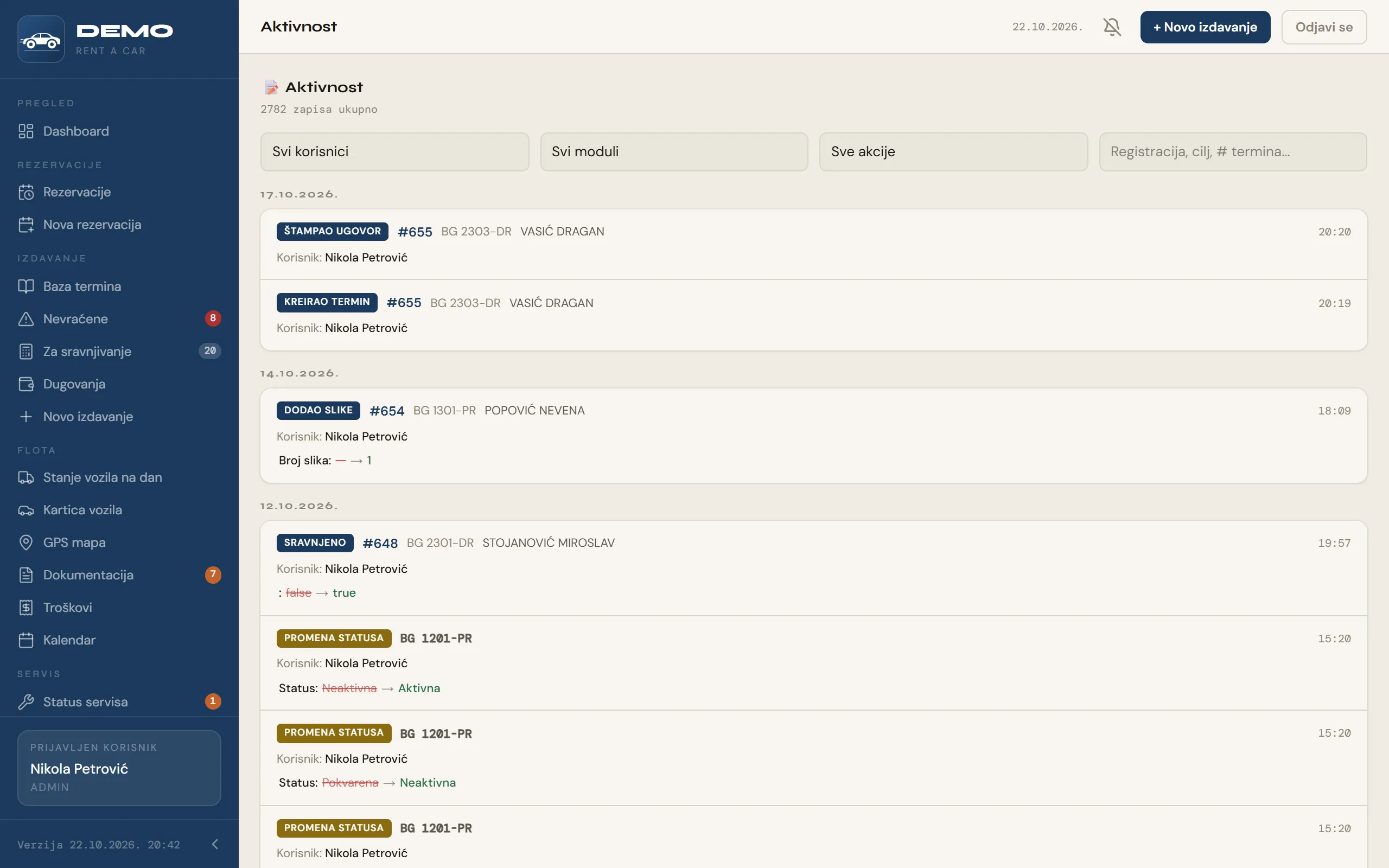Viewport: 1389px width, 868px height.
Task: Open termin #655 link in Štampao ugovor row
Action: 415,232
